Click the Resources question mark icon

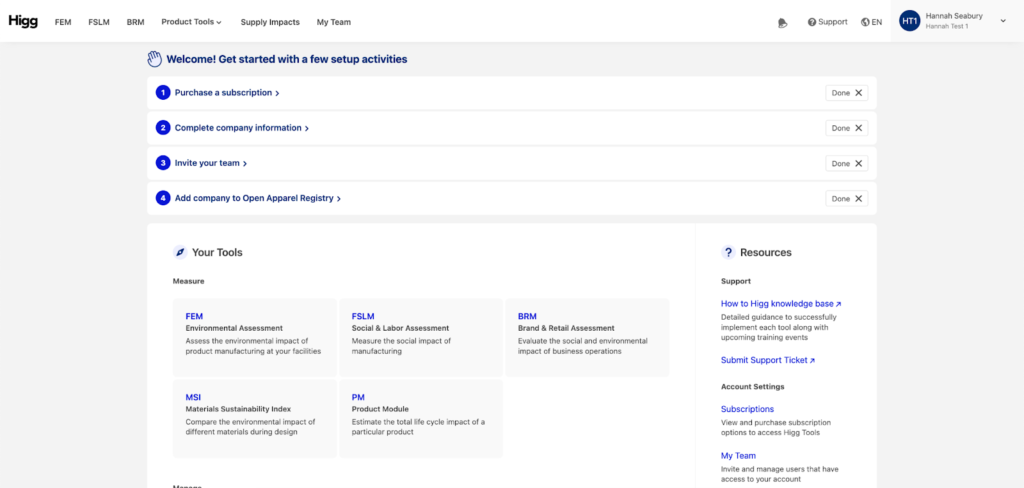[728, 252]
